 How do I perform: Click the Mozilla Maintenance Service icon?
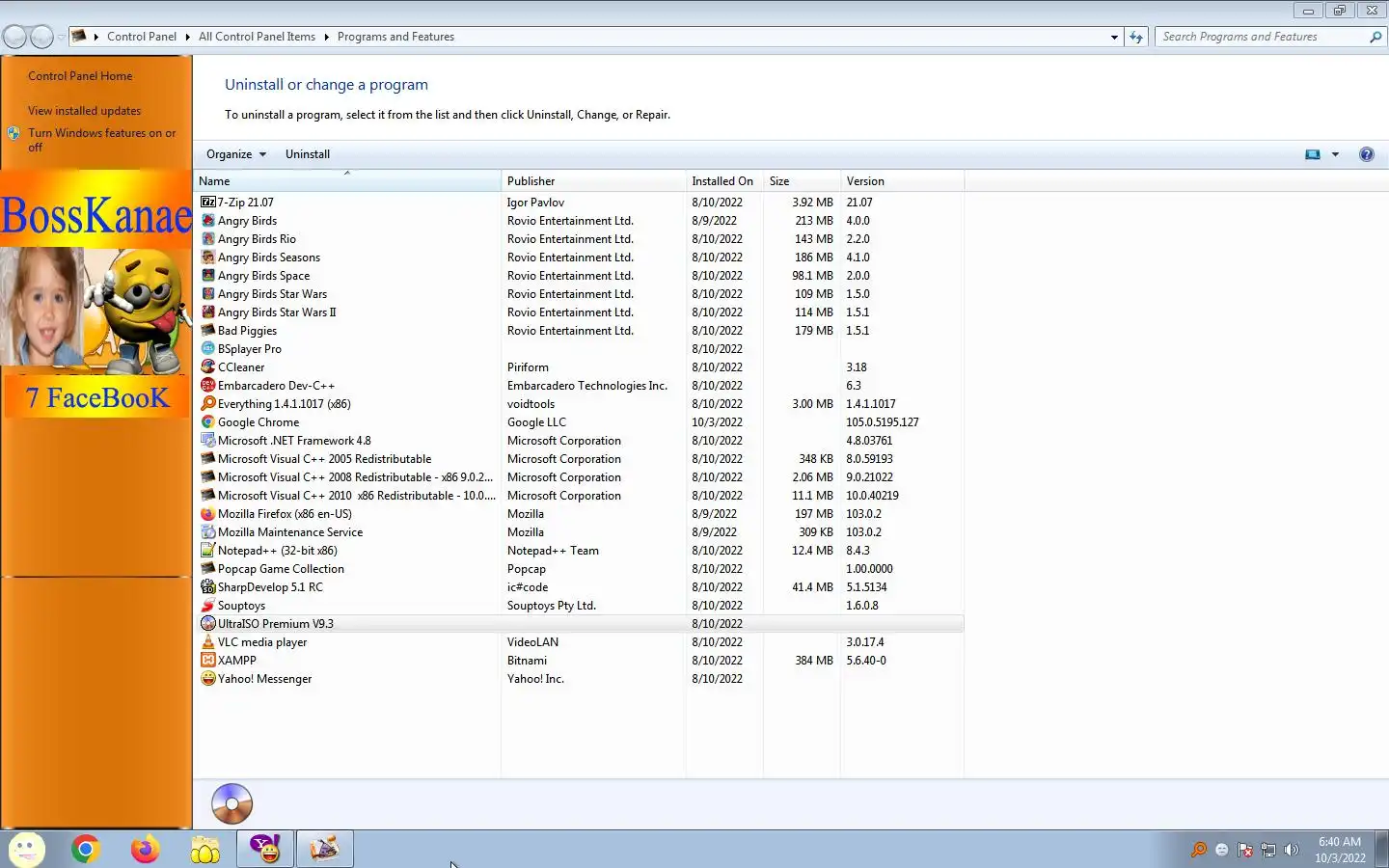[x=207, y=532]
